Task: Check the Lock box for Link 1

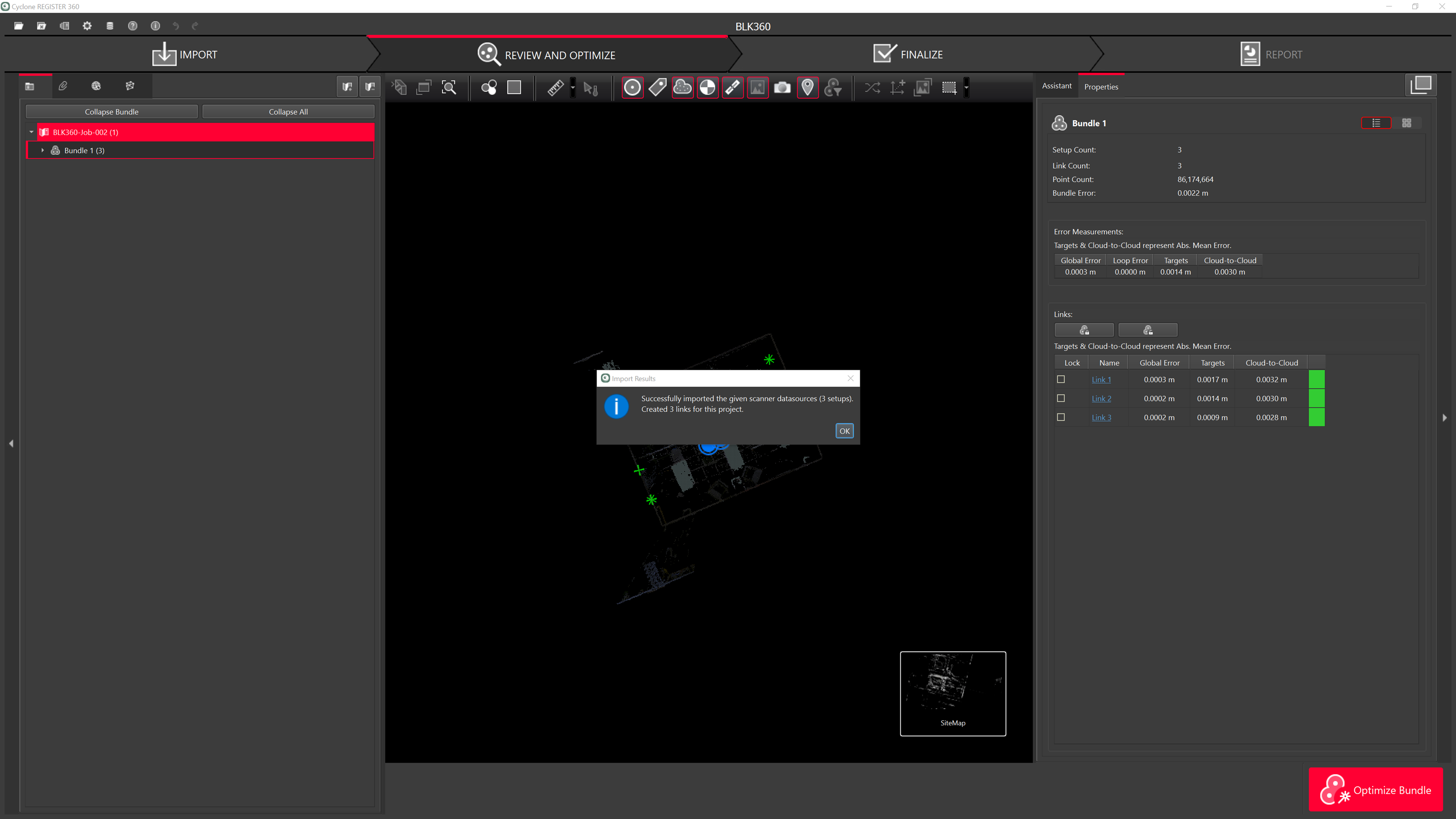Action: click(x=1061, y=379)
